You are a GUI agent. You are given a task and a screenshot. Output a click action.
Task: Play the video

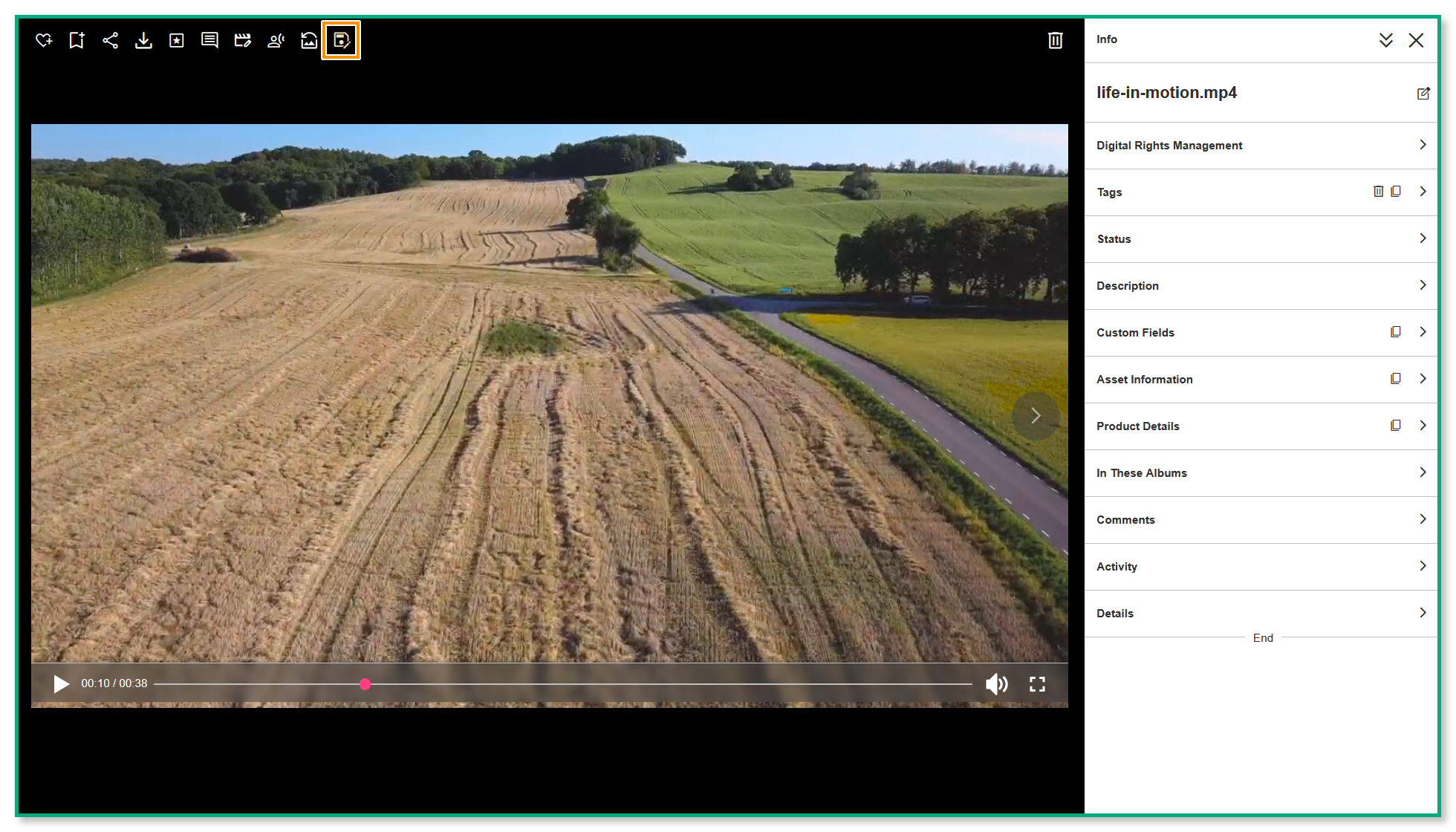pyautogui.click(x=61, y=684)
